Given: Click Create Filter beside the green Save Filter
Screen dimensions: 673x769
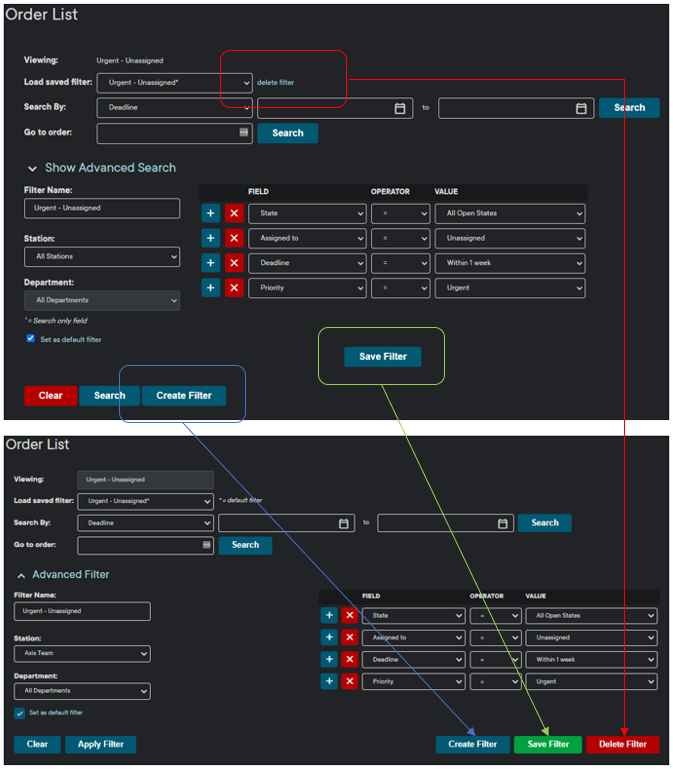Looking at the screenshot, I should point(472,744).
